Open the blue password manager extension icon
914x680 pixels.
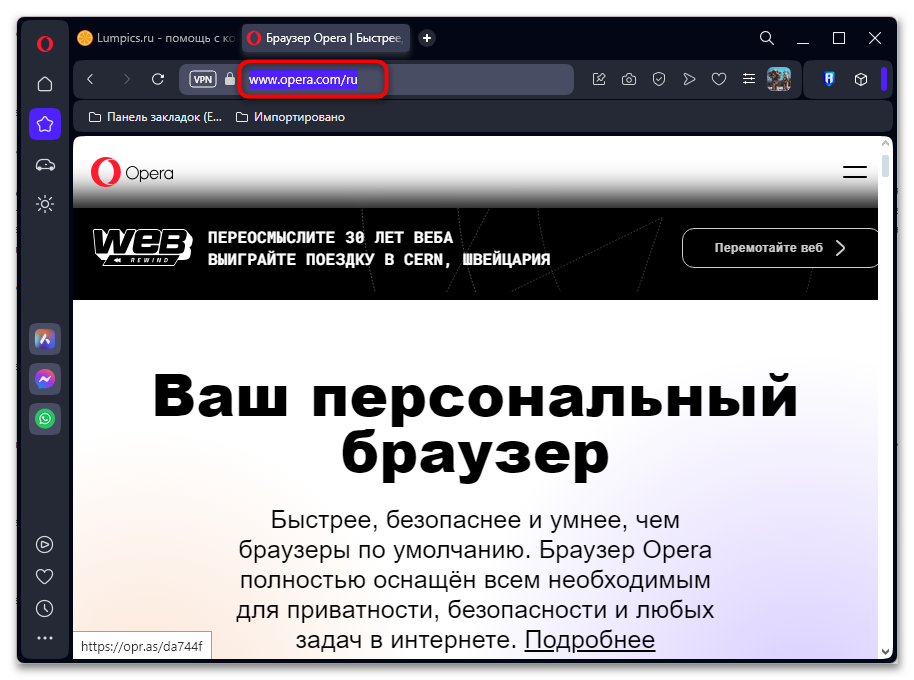[829, 79]
